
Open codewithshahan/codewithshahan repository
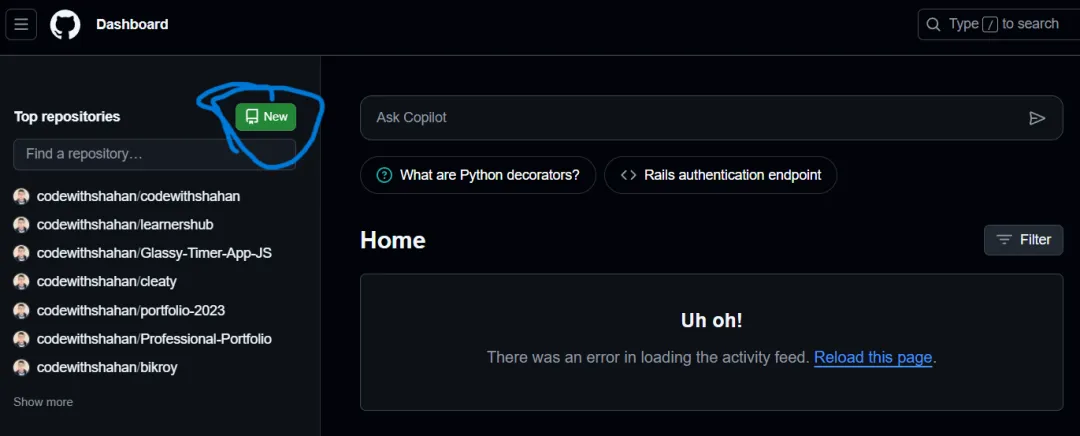[x=138, y=196]
